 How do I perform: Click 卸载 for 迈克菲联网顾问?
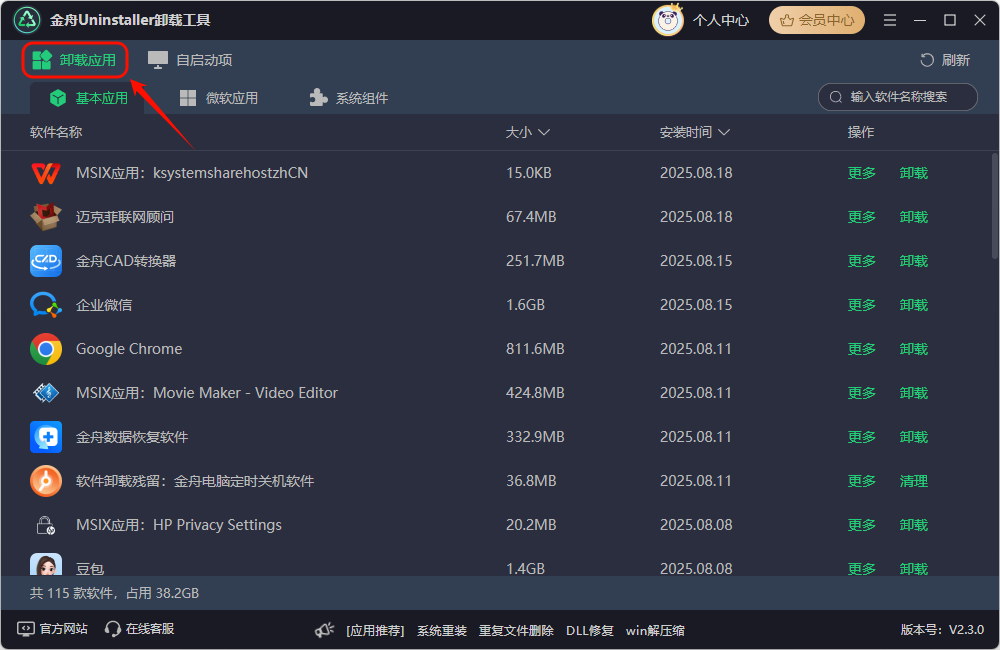914,217
